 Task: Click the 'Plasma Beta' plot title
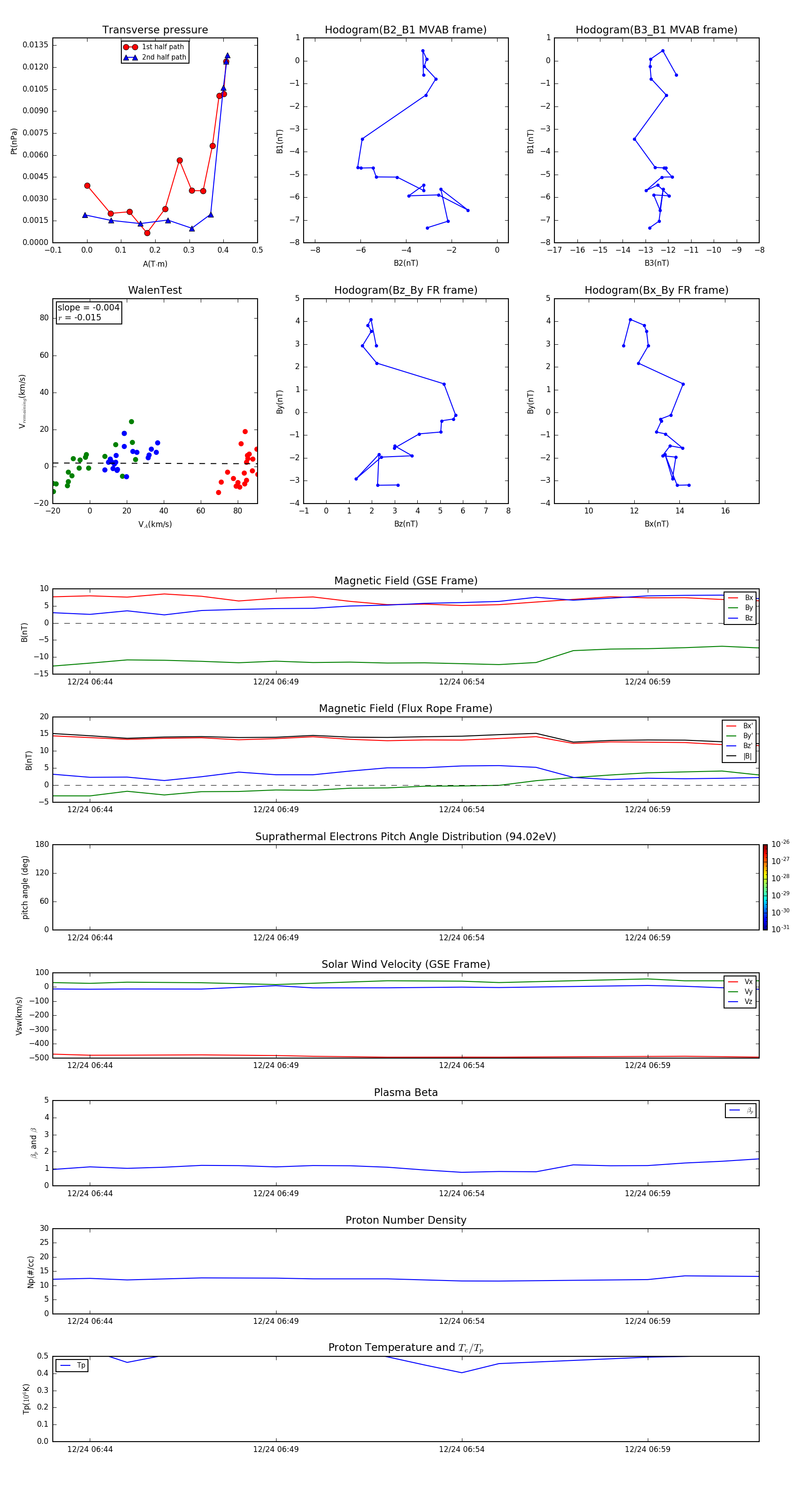click(x=406, y=1092)
